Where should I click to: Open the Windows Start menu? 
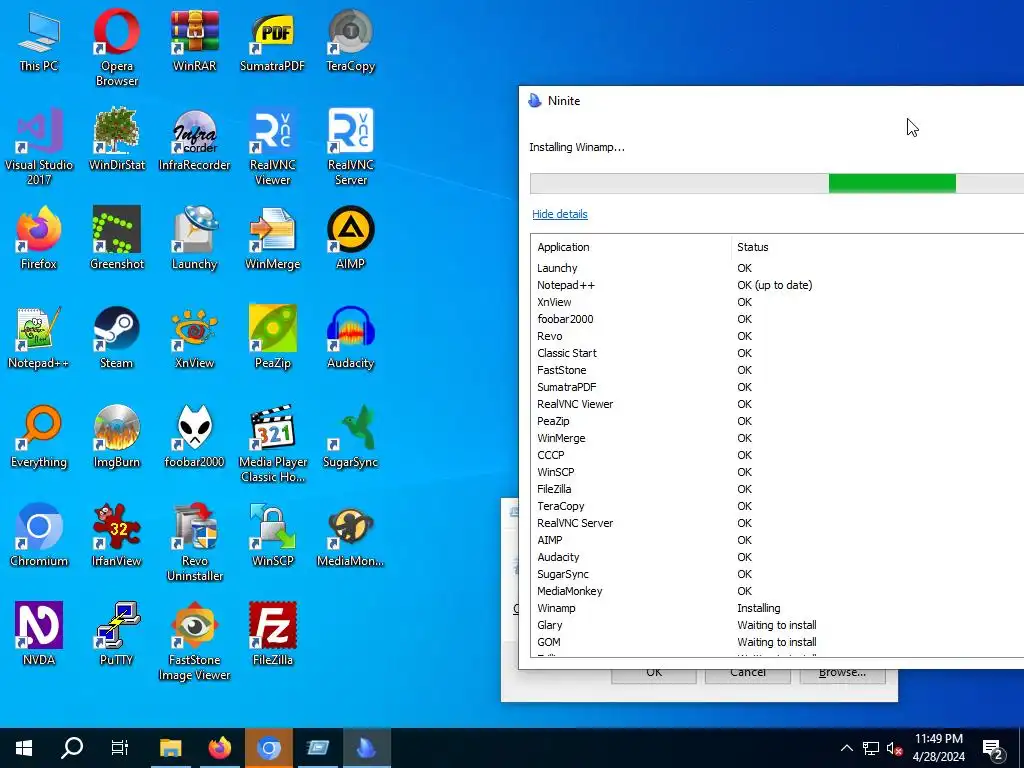tap(24, 748)
